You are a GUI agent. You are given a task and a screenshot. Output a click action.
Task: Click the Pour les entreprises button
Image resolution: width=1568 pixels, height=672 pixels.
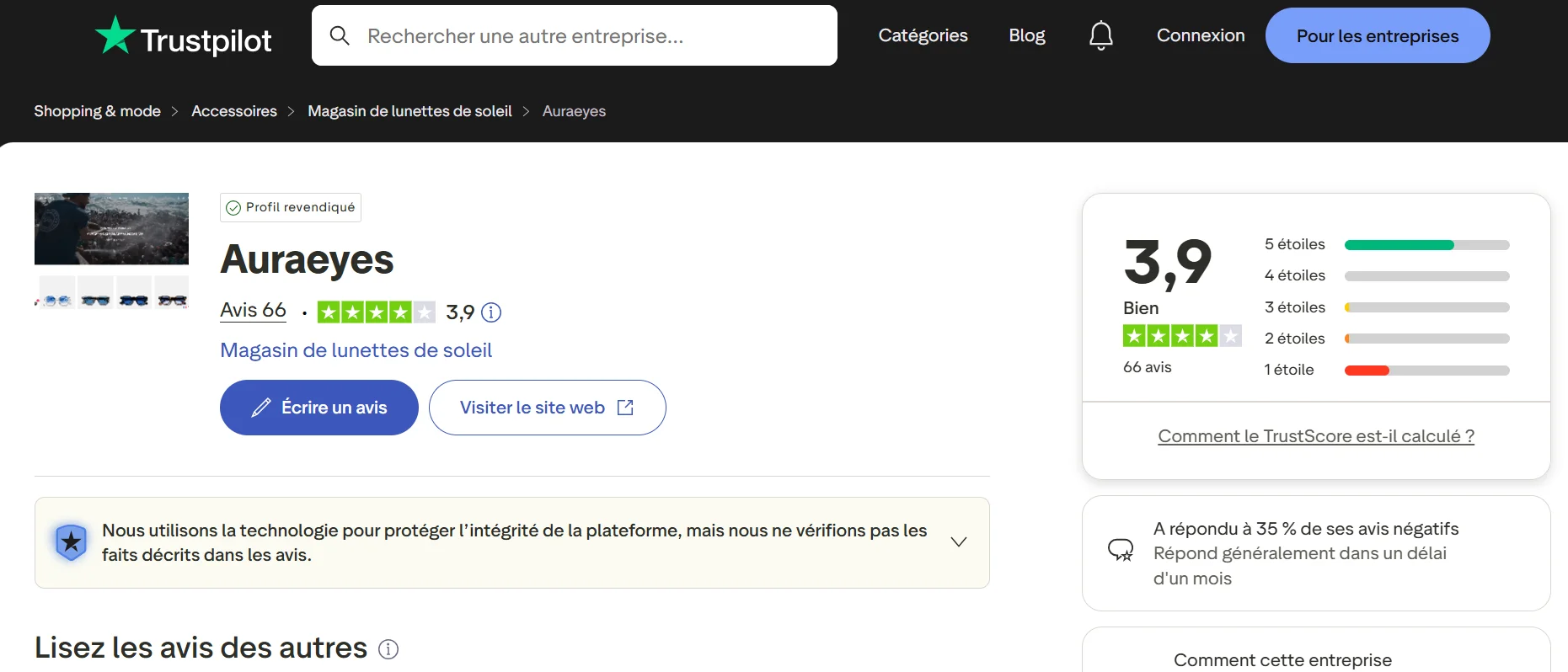(x=1378, y=35)
